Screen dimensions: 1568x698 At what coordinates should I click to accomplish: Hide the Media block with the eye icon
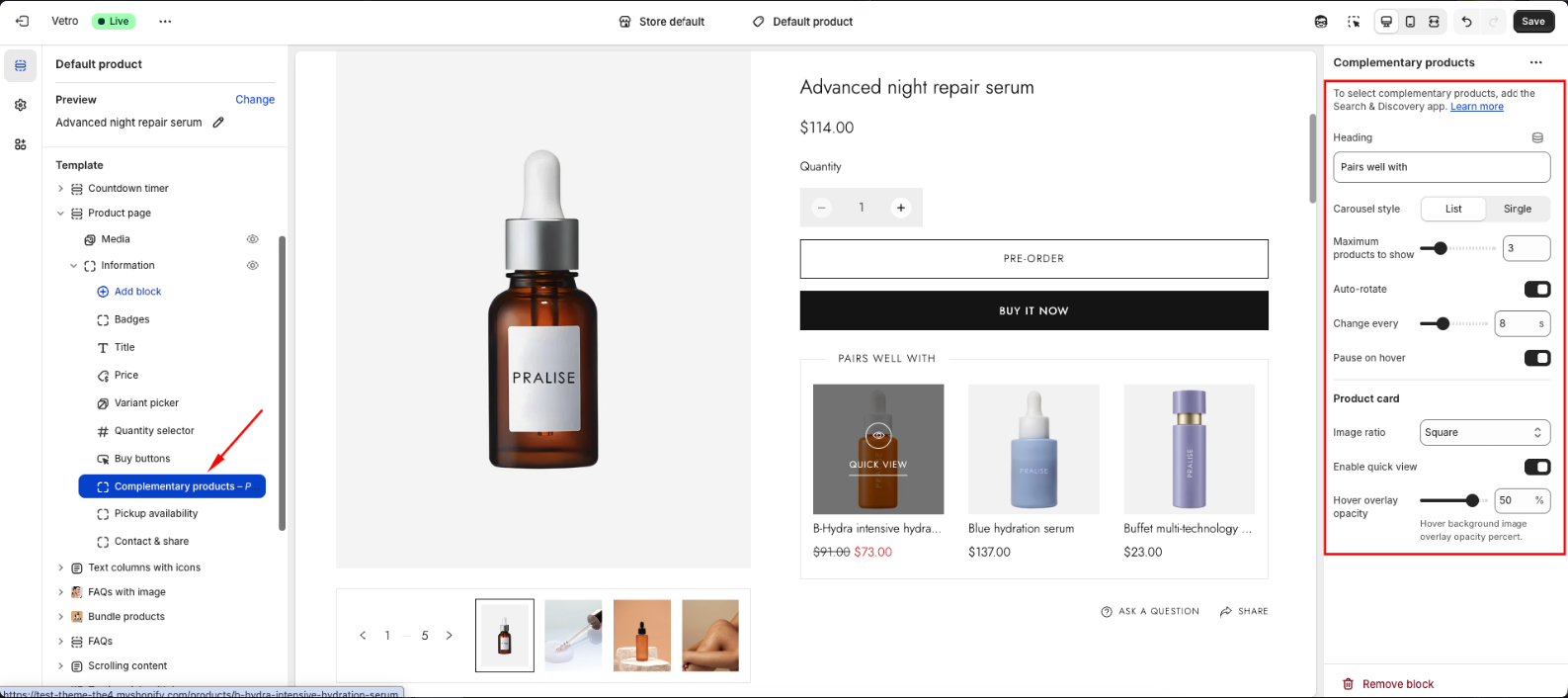pyautogui.click(x=253, y=239)
